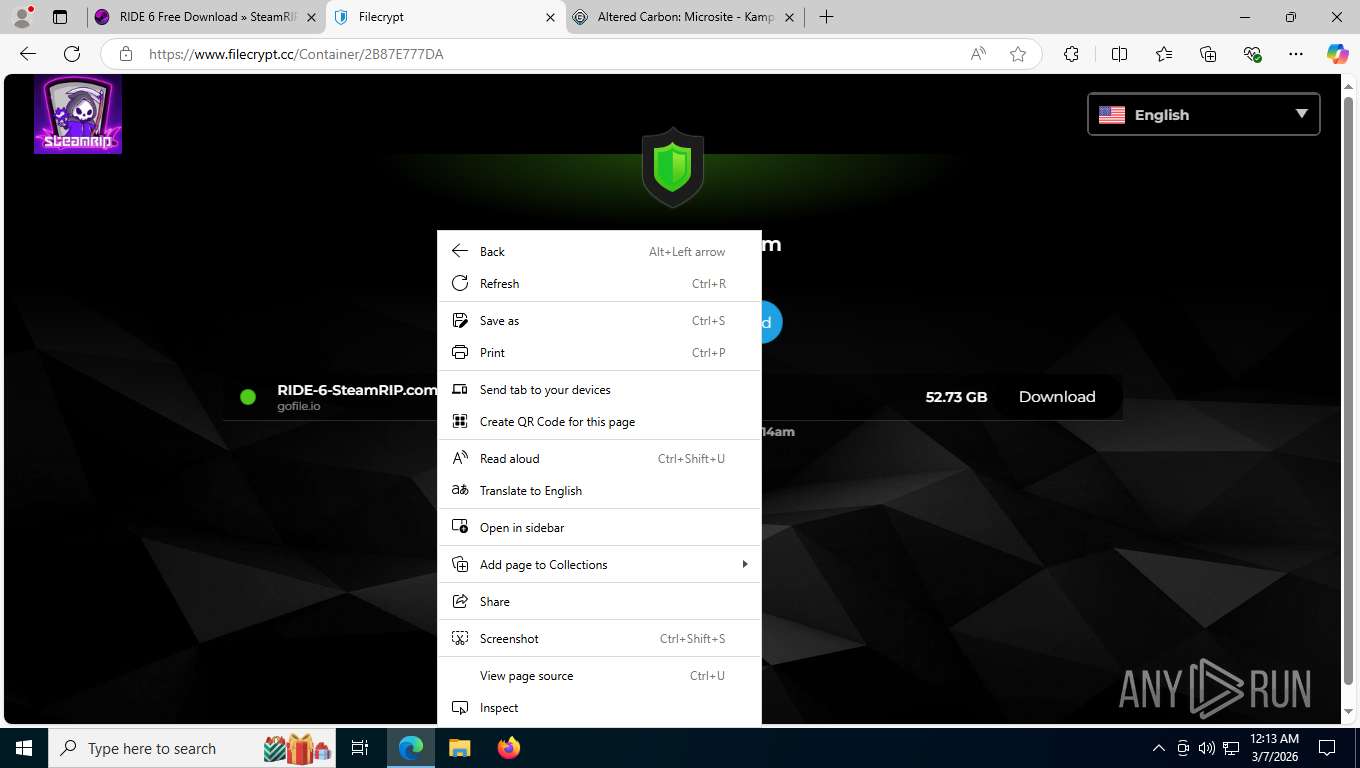Open Settings and more ellipsis

[x=1296, y=54]
